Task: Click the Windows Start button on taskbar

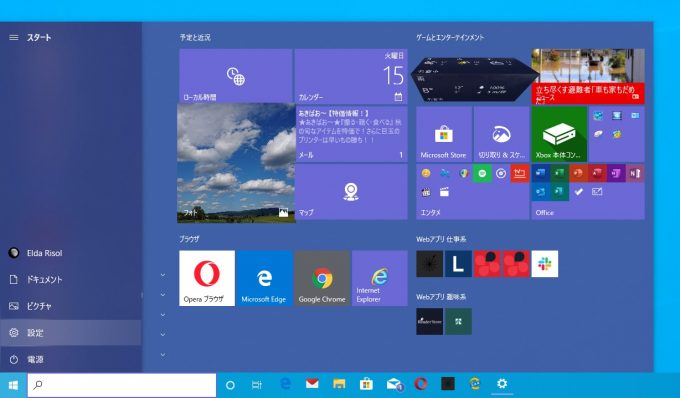Action: click(13, 385)
